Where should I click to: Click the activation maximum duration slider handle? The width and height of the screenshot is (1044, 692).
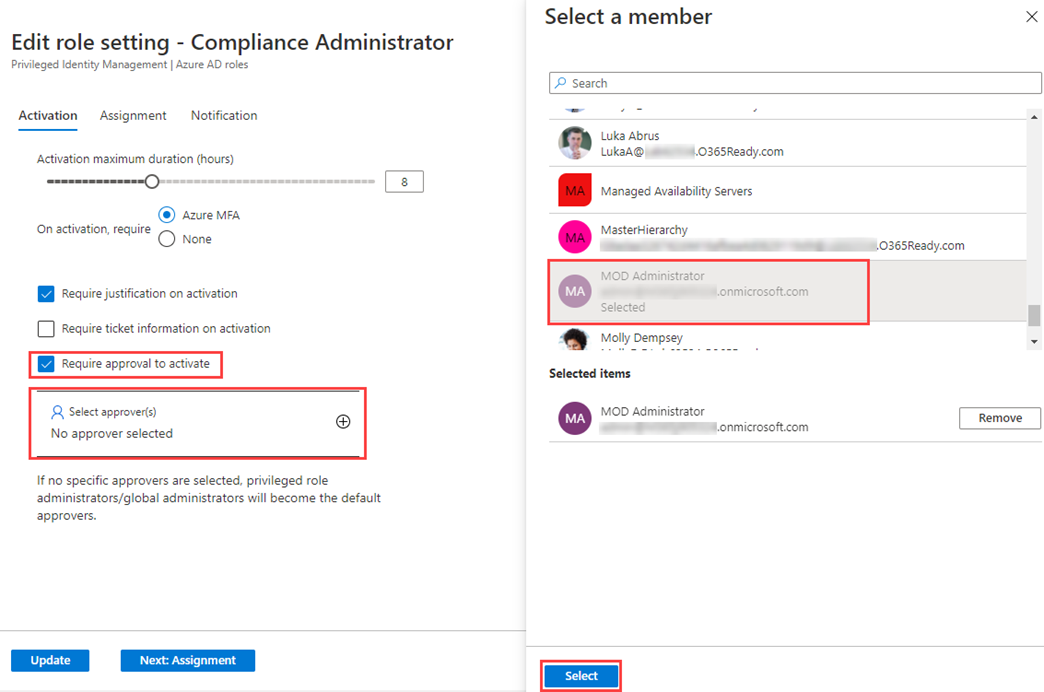(151, 181)
